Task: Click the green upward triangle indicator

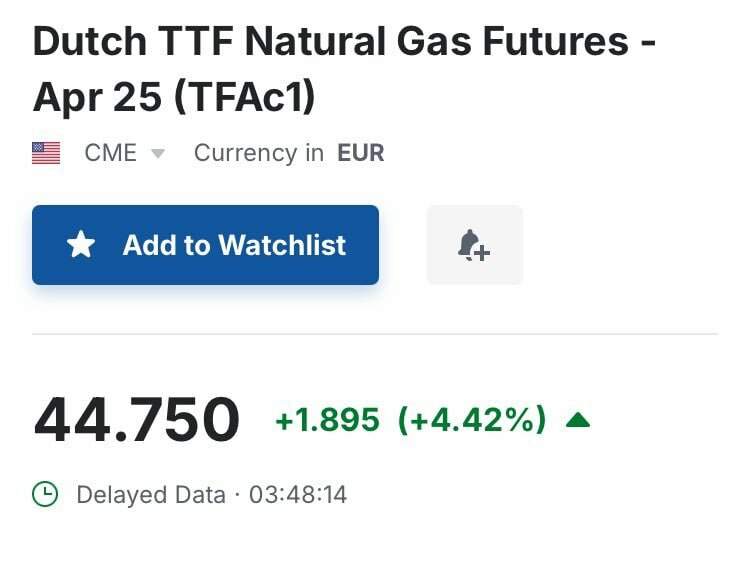Action: pos(578,420)
